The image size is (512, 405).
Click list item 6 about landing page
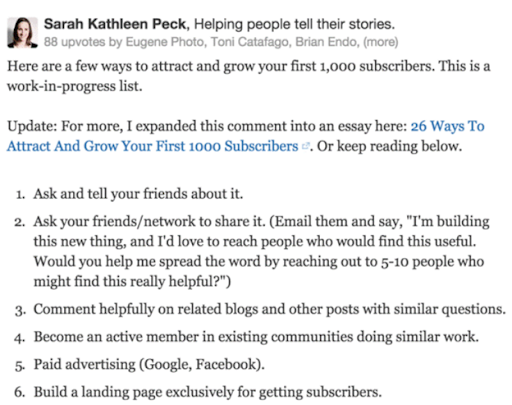point(207,392)
